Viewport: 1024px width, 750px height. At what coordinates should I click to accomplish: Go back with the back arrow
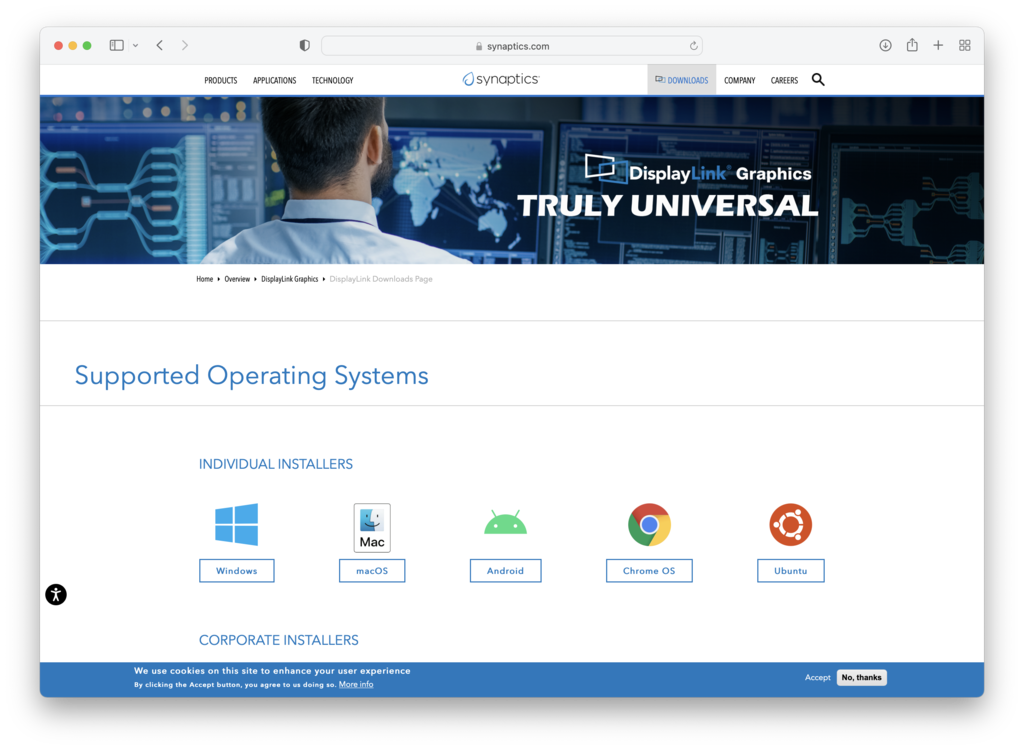(x=160, y=45)
